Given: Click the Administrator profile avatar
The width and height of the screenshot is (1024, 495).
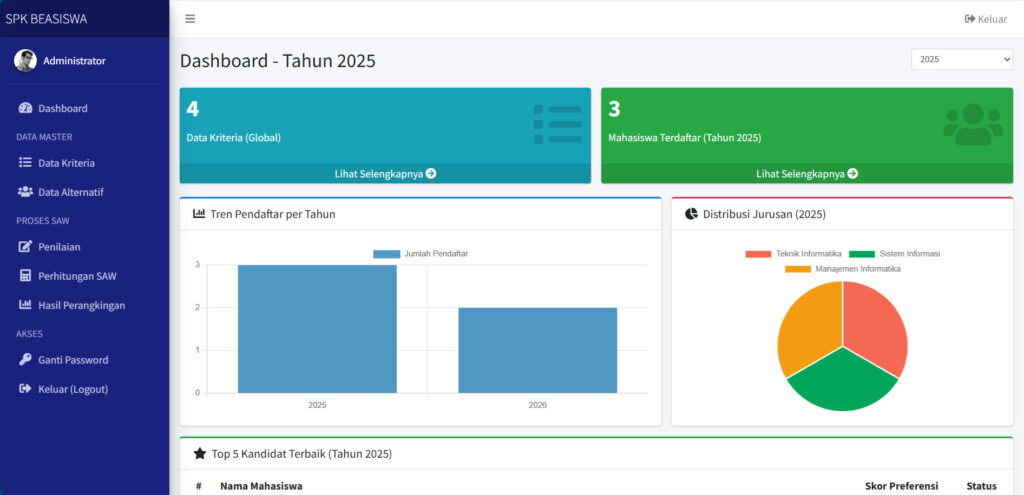Looking at the screenshot, I should tap(25, 61).
